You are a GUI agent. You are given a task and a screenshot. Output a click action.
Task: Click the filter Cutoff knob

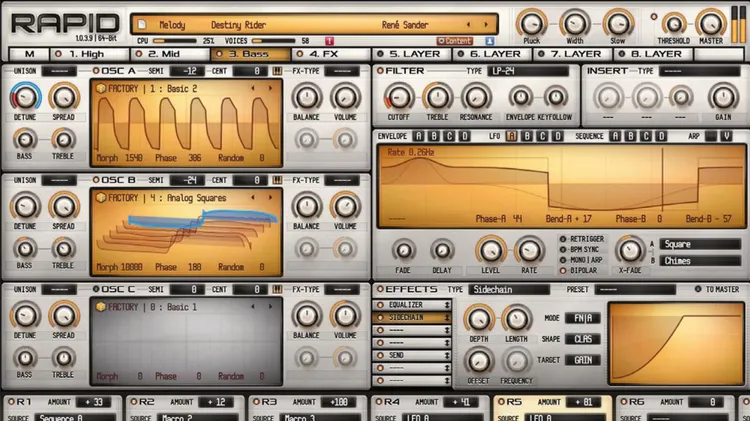(399, 97)
